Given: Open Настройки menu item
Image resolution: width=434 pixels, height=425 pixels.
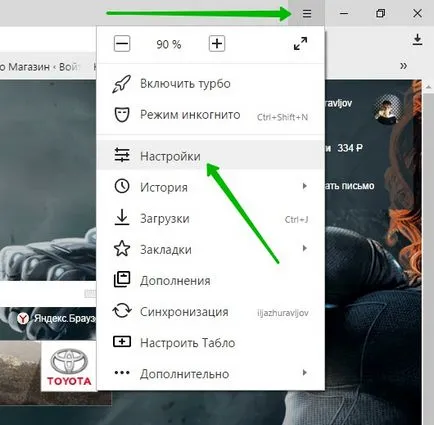Looking at the screenshot, I should point(210,156).
